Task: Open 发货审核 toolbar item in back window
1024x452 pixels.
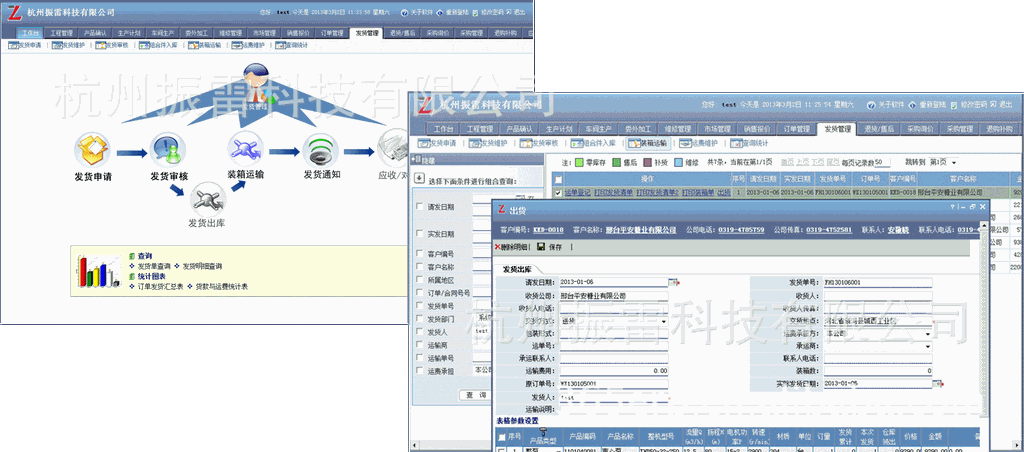Action: click(x=112, y=46)
